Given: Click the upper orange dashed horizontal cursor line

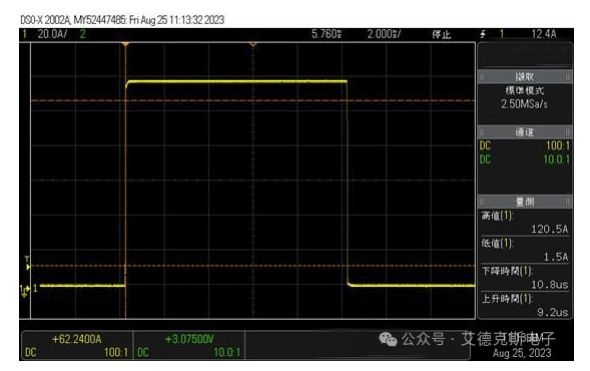Looking at the screenshot, I should point(253,101).
